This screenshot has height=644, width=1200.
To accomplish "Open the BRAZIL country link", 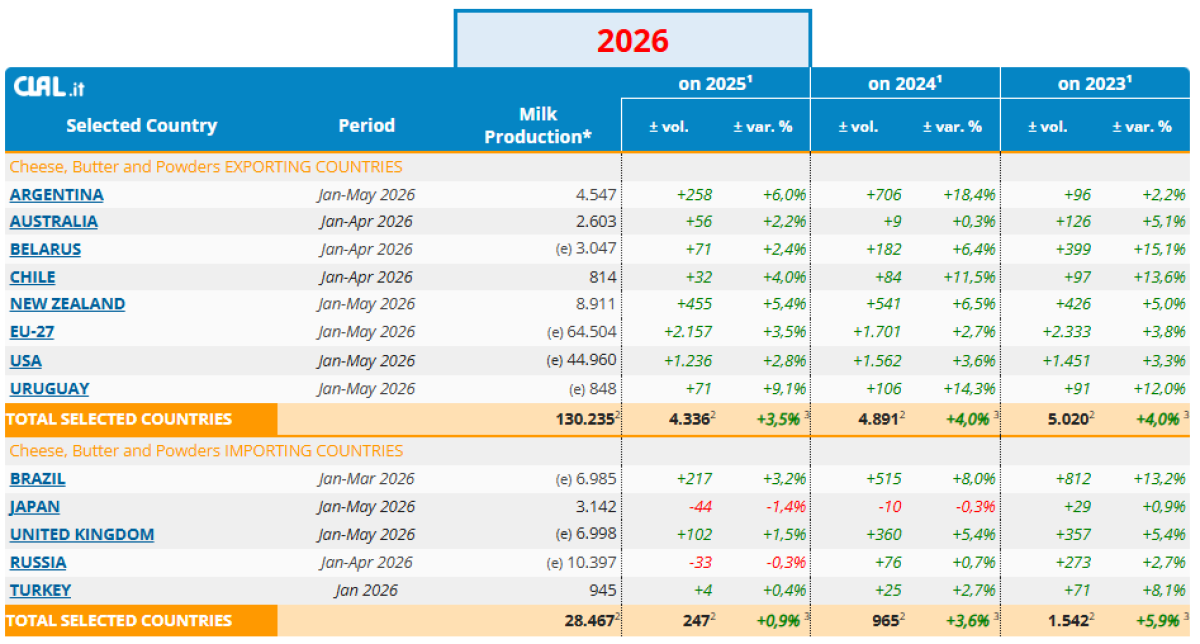I will 38,479.
